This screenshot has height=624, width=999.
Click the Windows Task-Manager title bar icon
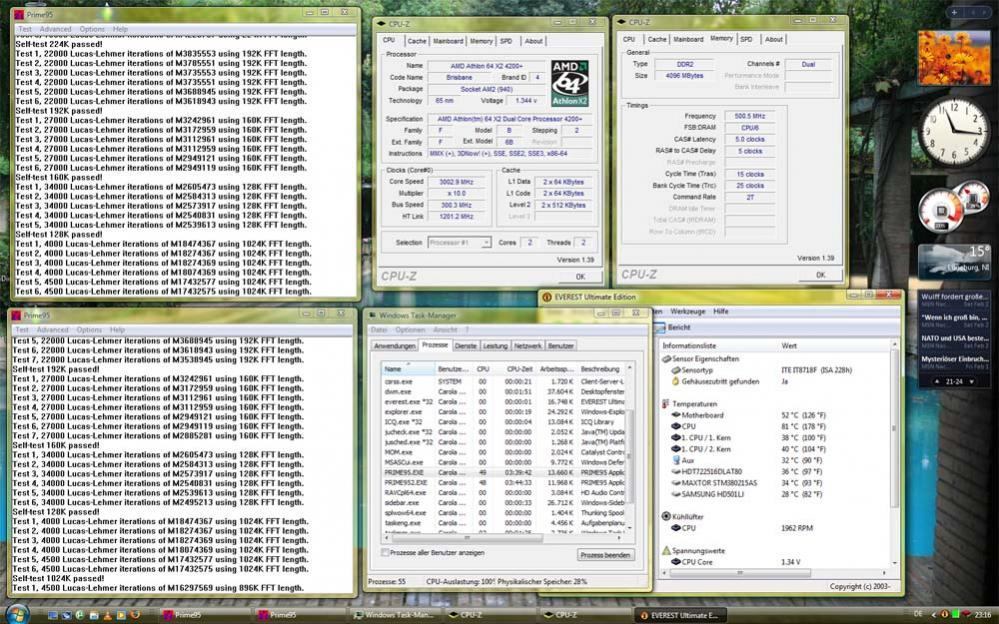[372, 316]
